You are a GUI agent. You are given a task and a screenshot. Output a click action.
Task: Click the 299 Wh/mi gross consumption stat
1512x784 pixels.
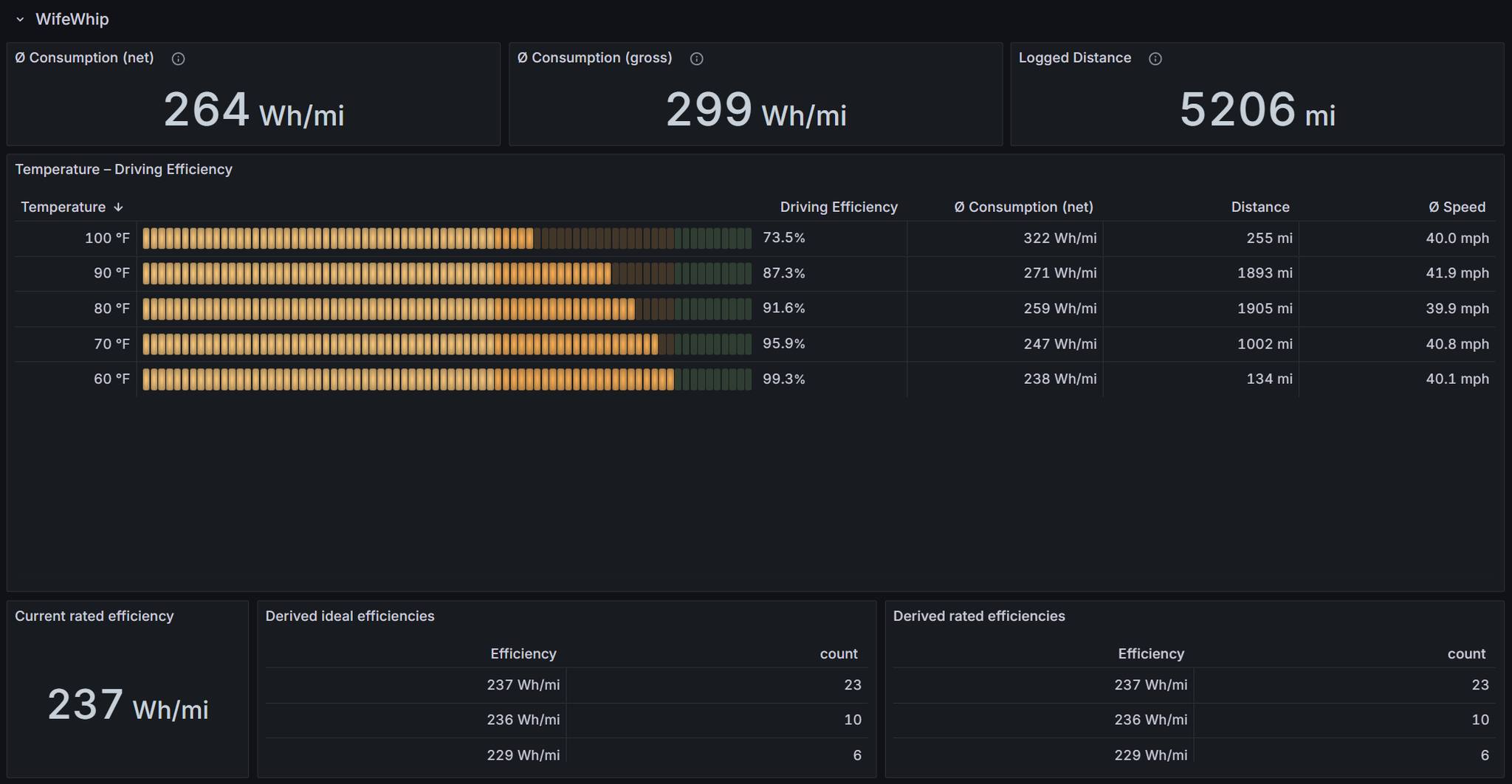[x=756, y=111]
